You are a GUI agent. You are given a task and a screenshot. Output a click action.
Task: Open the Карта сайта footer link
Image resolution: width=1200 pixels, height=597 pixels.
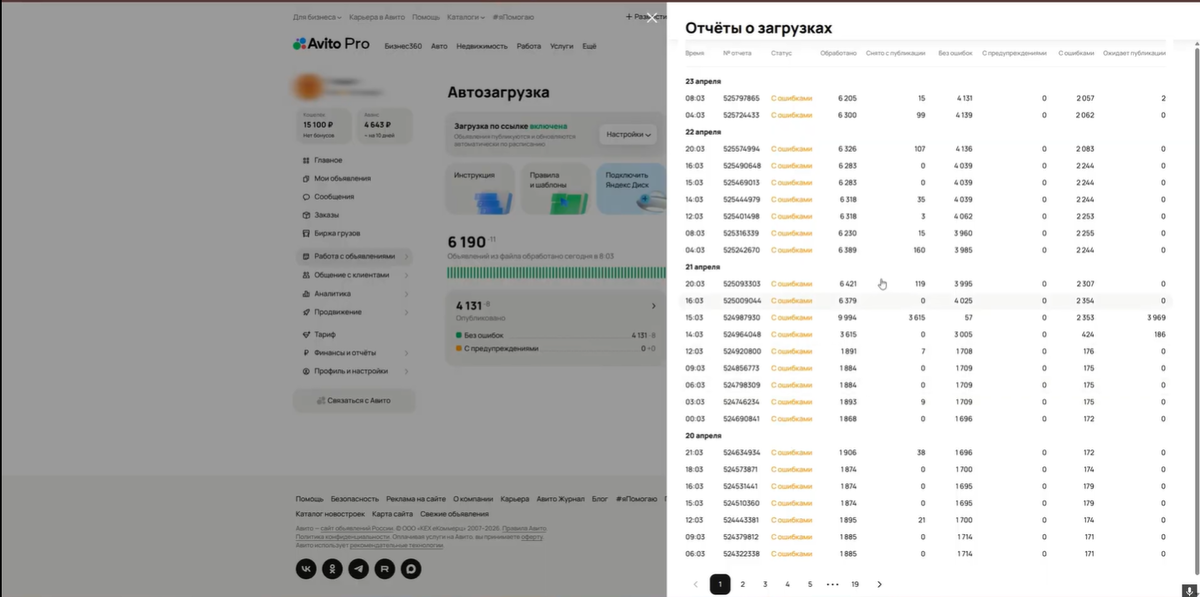click(x=392, y=514)
